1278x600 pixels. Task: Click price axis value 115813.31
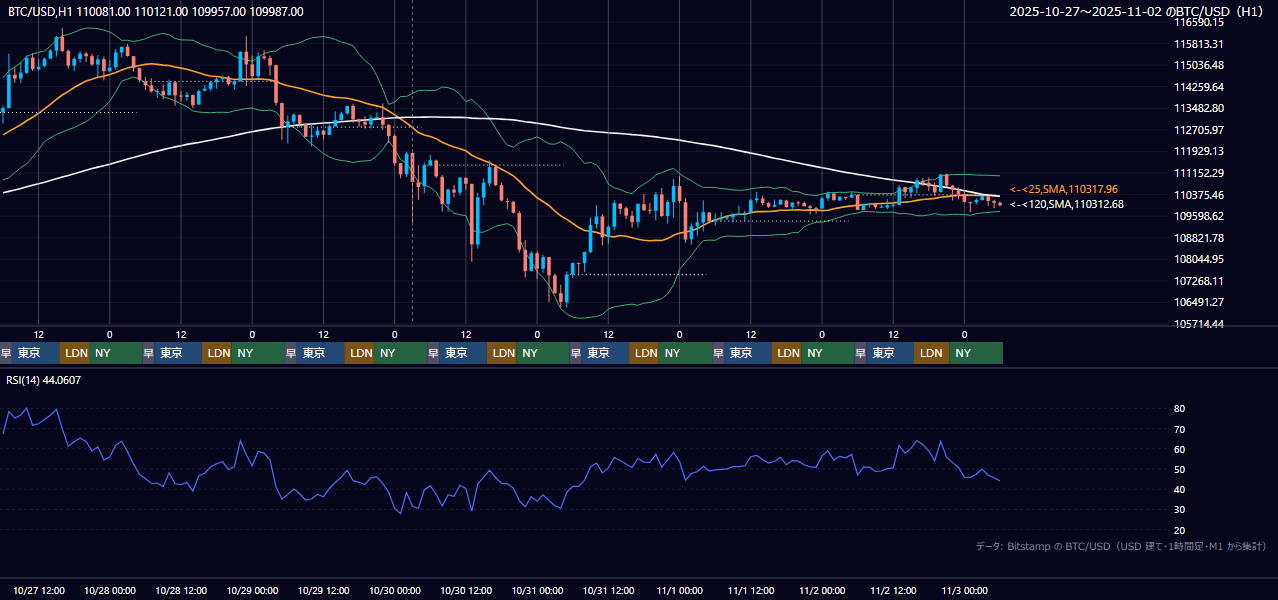1198,44
